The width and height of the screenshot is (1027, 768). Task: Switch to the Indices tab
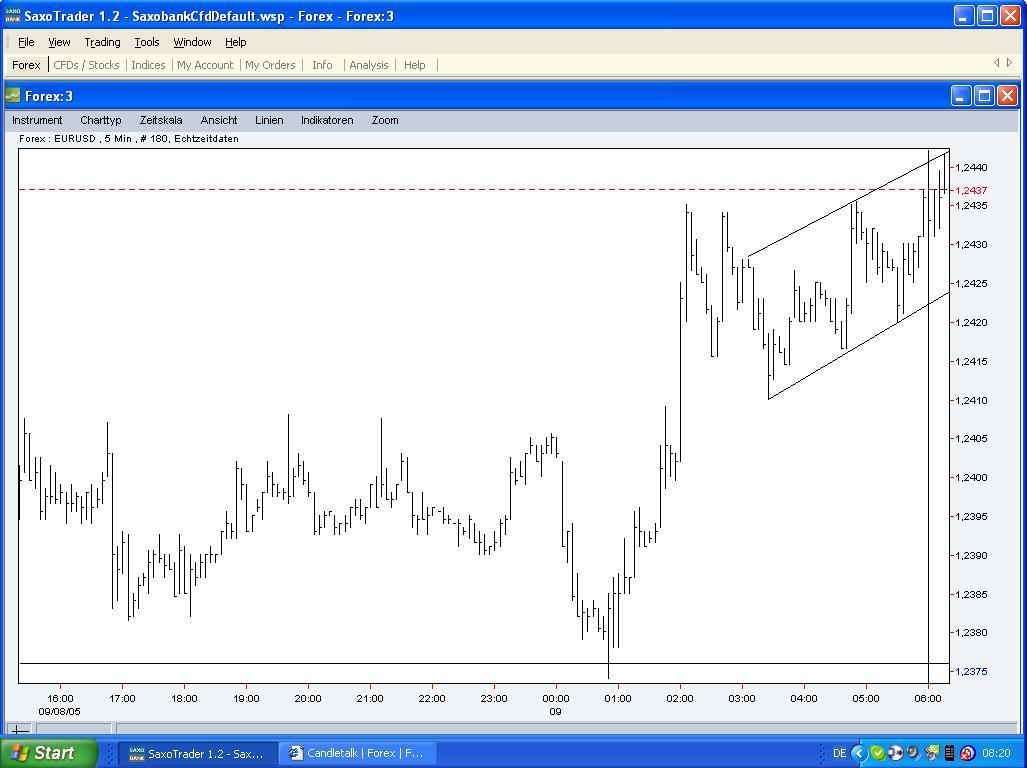[148, 65]
